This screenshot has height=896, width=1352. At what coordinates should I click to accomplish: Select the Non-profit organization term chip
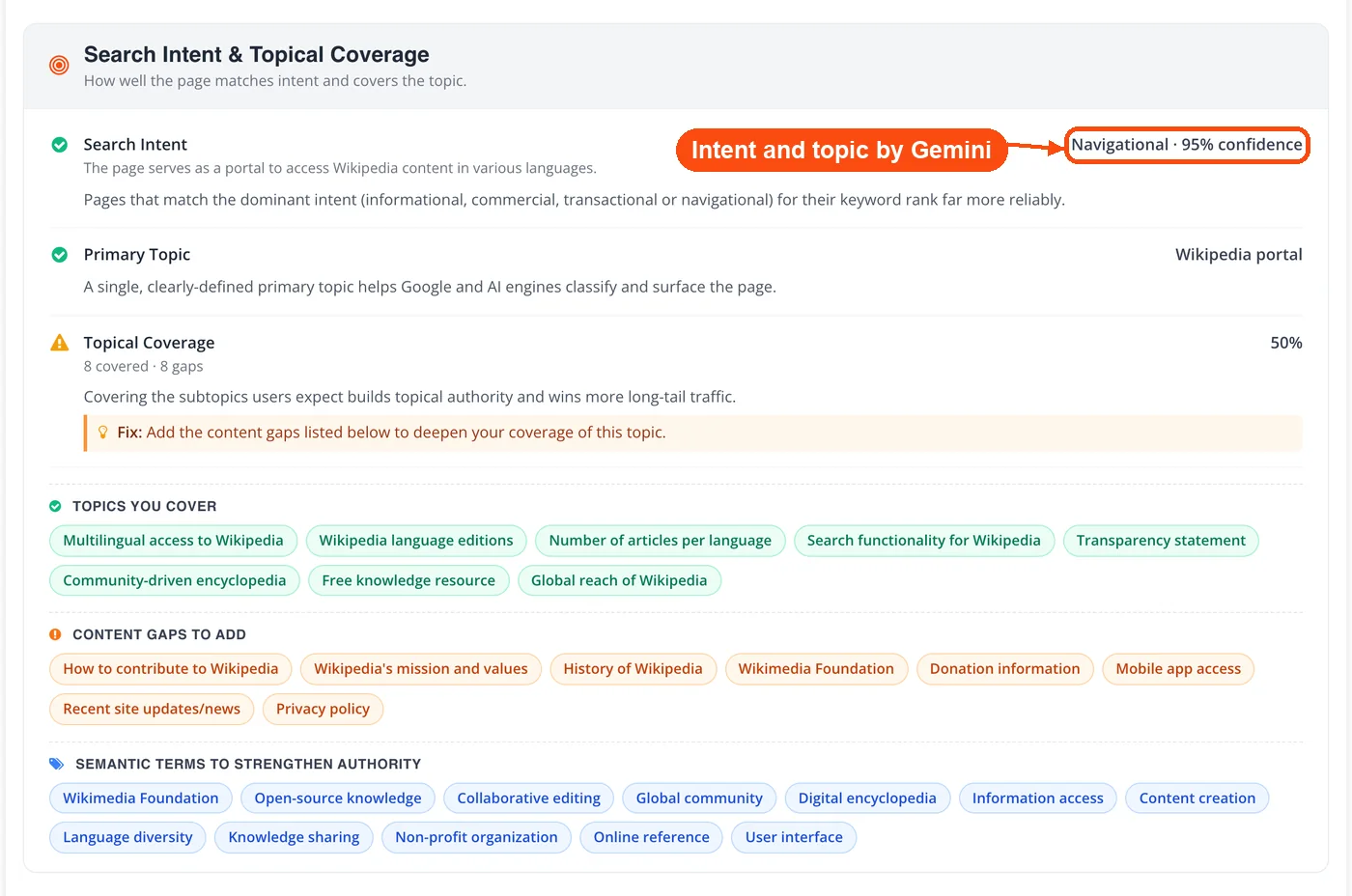coord(476,837)
